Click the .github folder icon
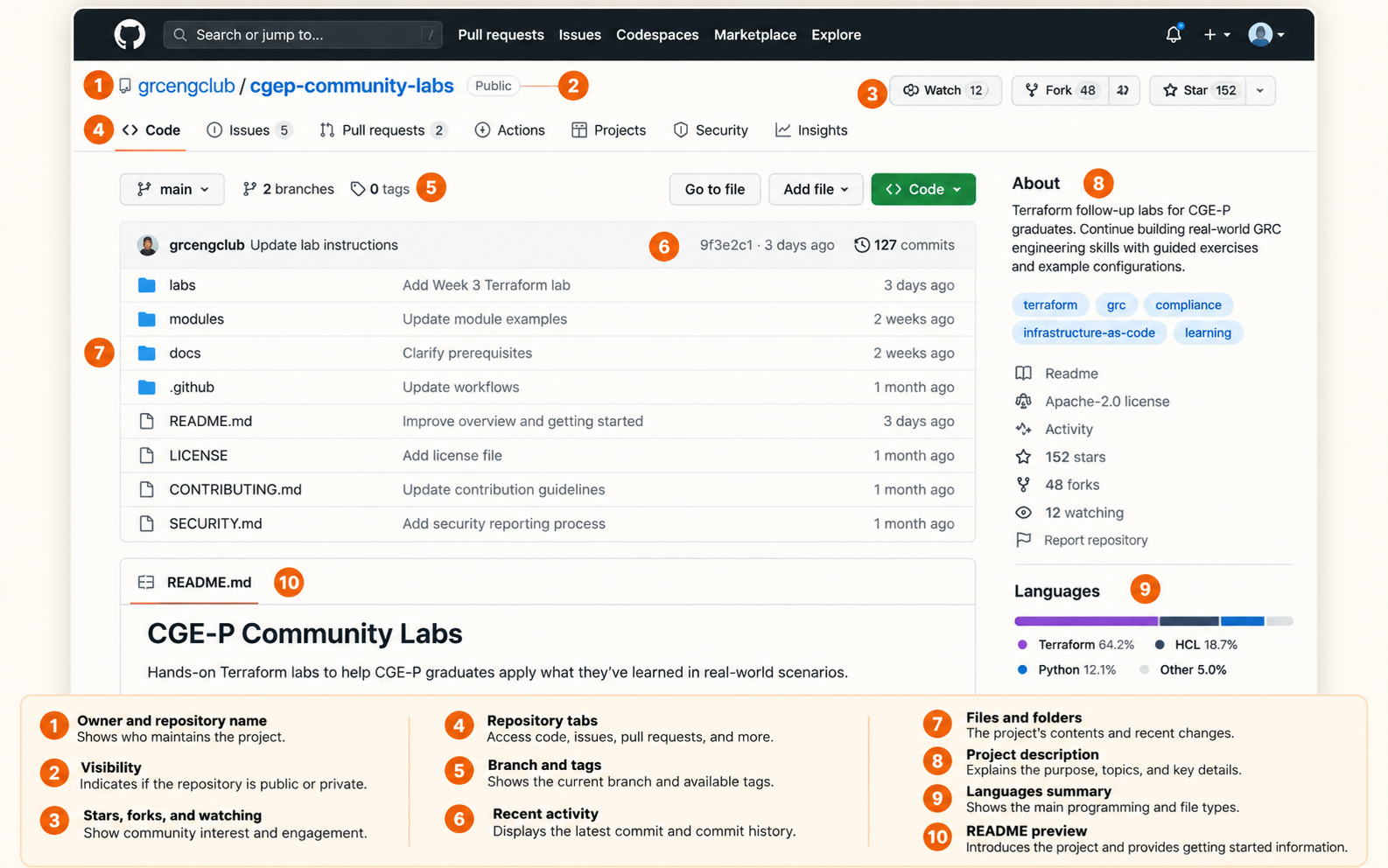Screen dimensions: 1388x868 [147, 388]
